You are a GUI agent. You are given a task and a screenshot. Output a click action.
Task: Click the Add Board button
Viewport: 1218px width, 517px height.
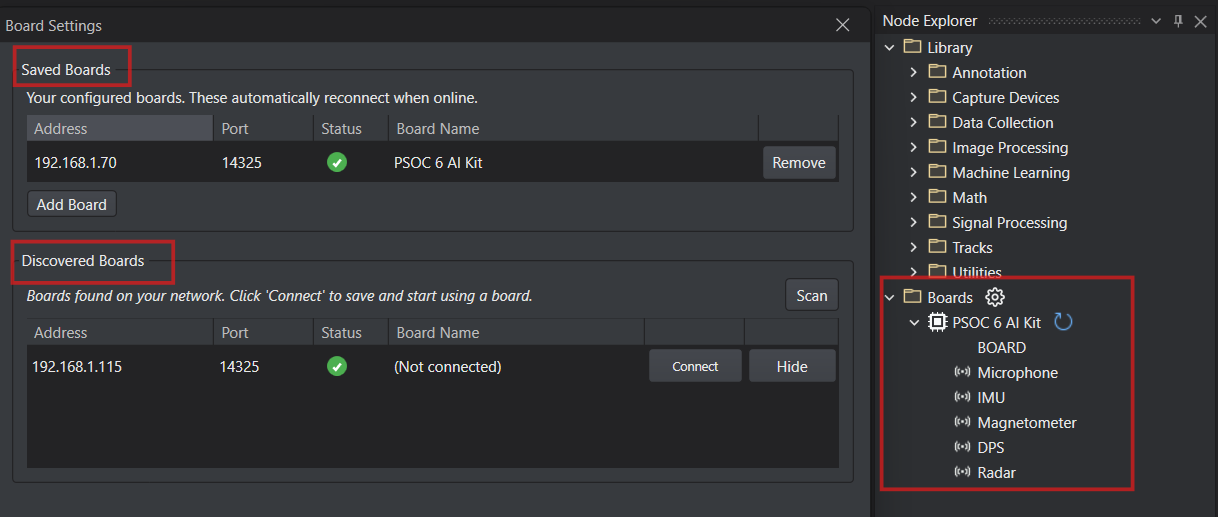pos(72,204)
